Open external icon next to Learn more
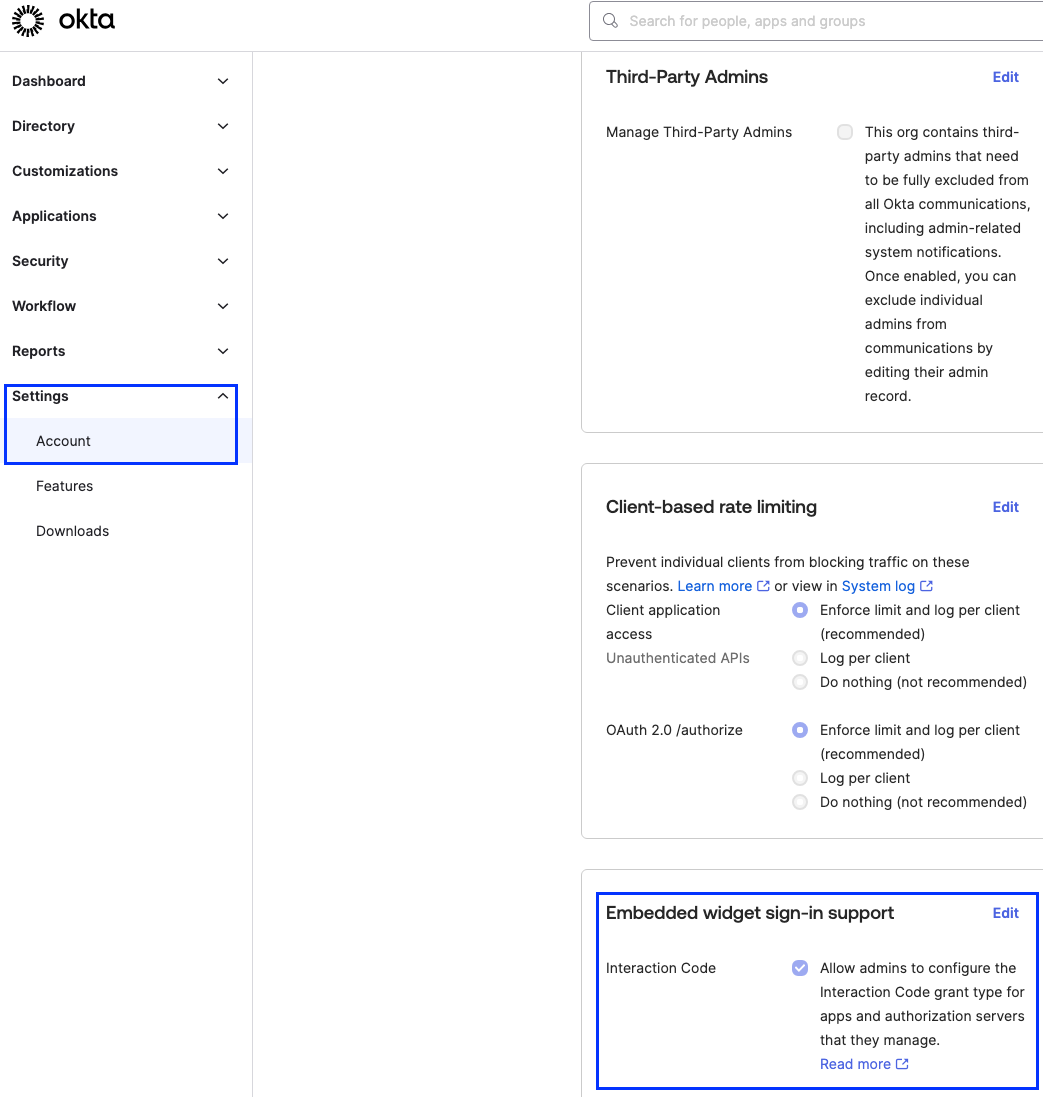Viewport: 1043px width, 1097px height. (763, 586)
